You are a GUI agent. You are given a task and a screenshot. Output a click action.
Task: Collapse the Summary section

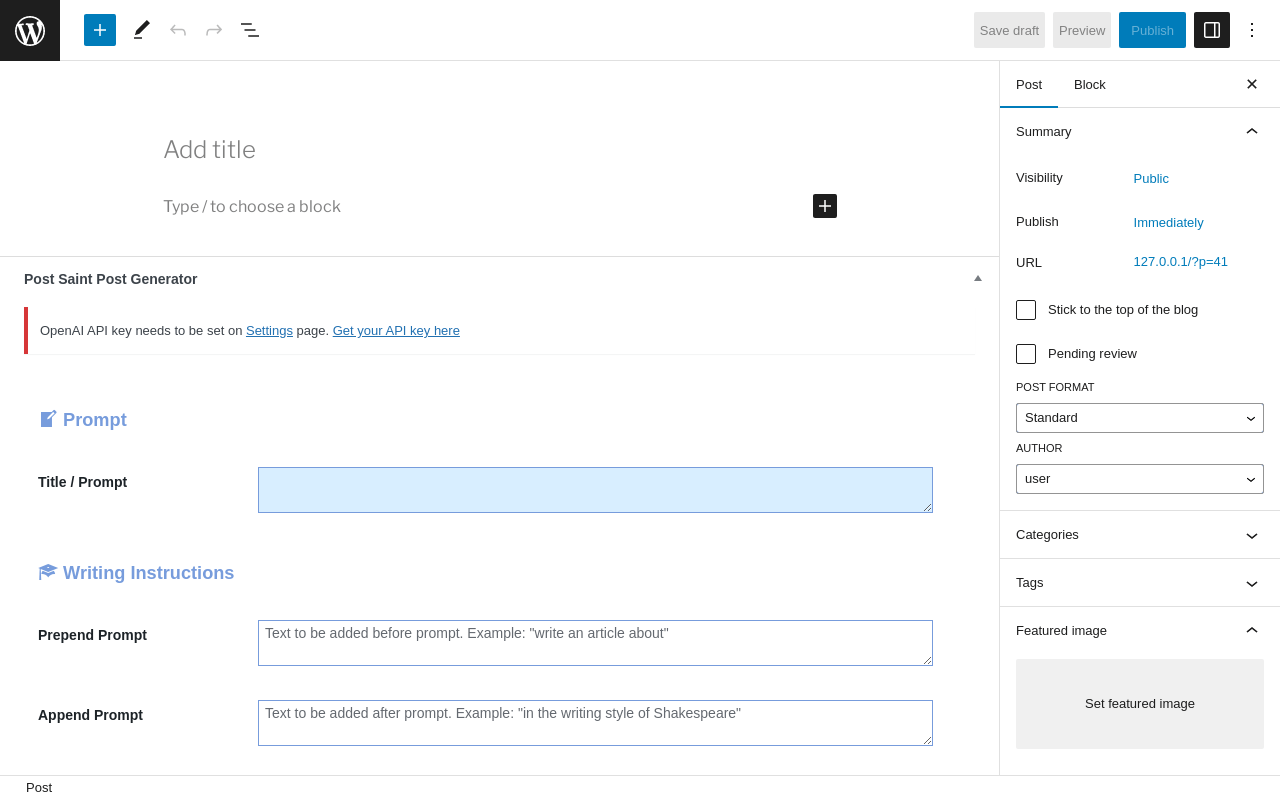click(1140, 131)
